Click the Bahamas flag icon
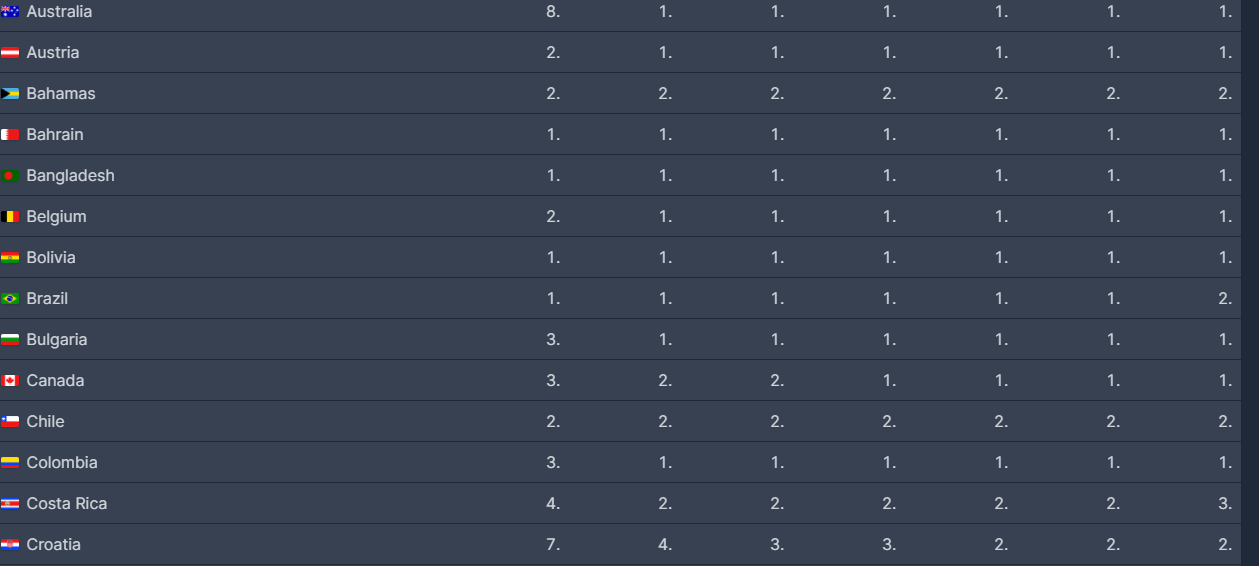 pyautogui.click(x=10, y=94)
